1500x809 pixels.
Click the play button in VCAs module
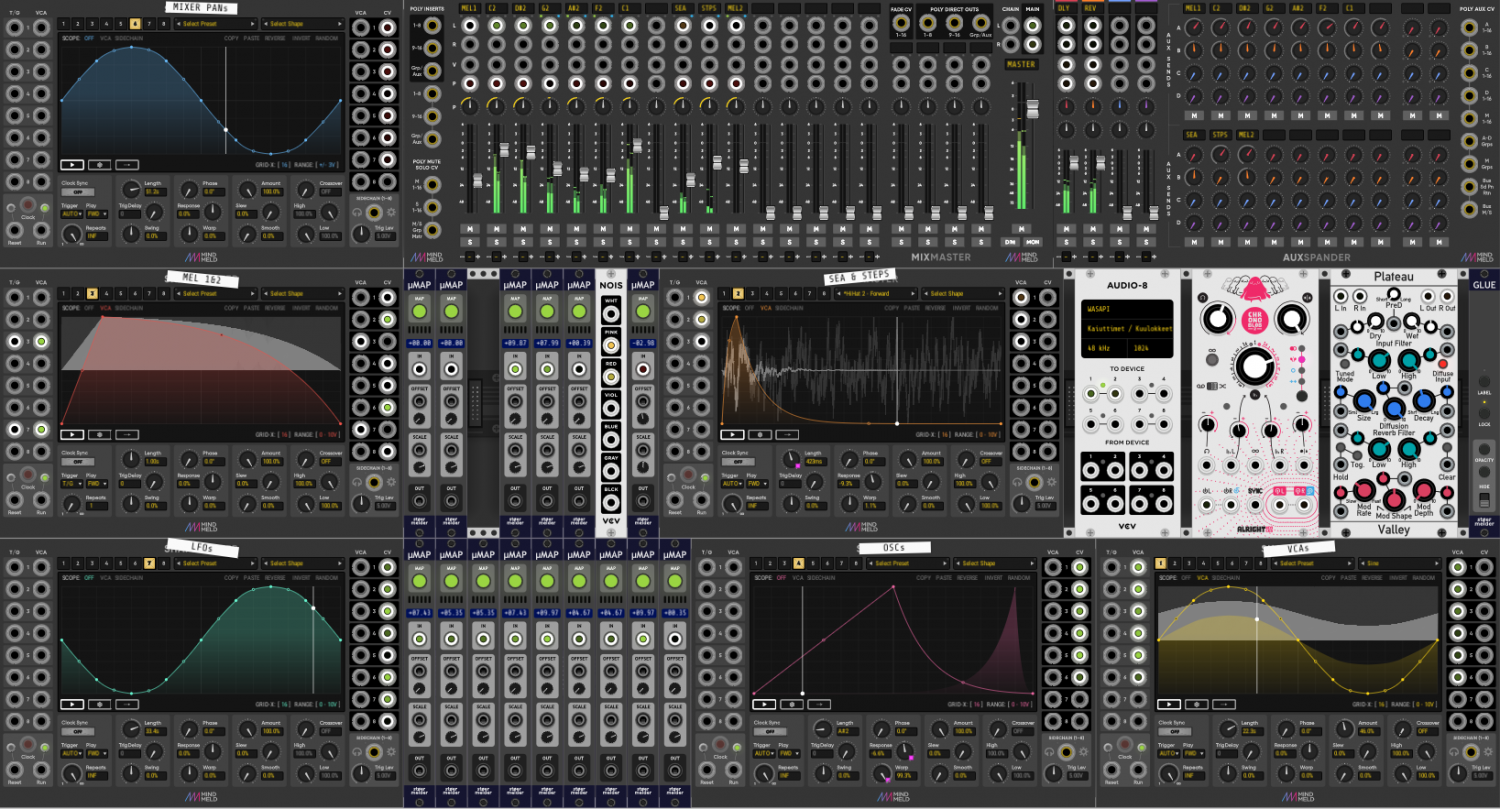coord(1169,704)
